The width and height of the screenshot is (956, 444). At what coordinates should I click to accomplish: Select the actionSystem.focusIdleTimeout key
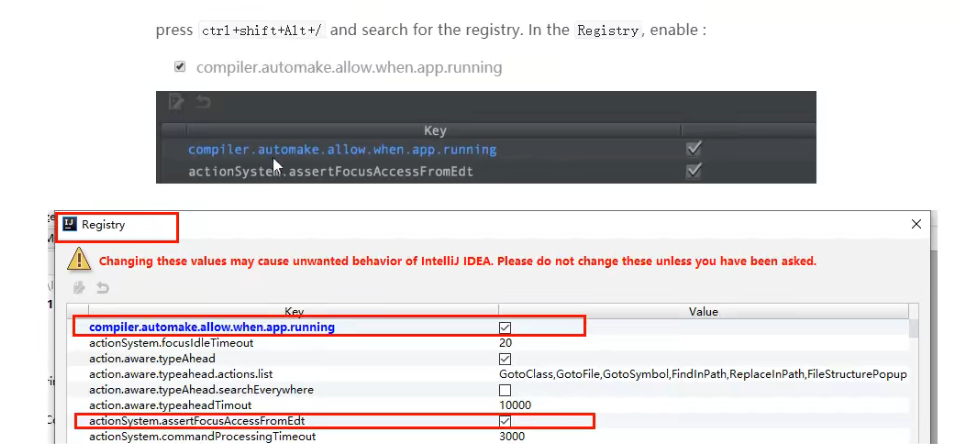(x=171, y=343)
